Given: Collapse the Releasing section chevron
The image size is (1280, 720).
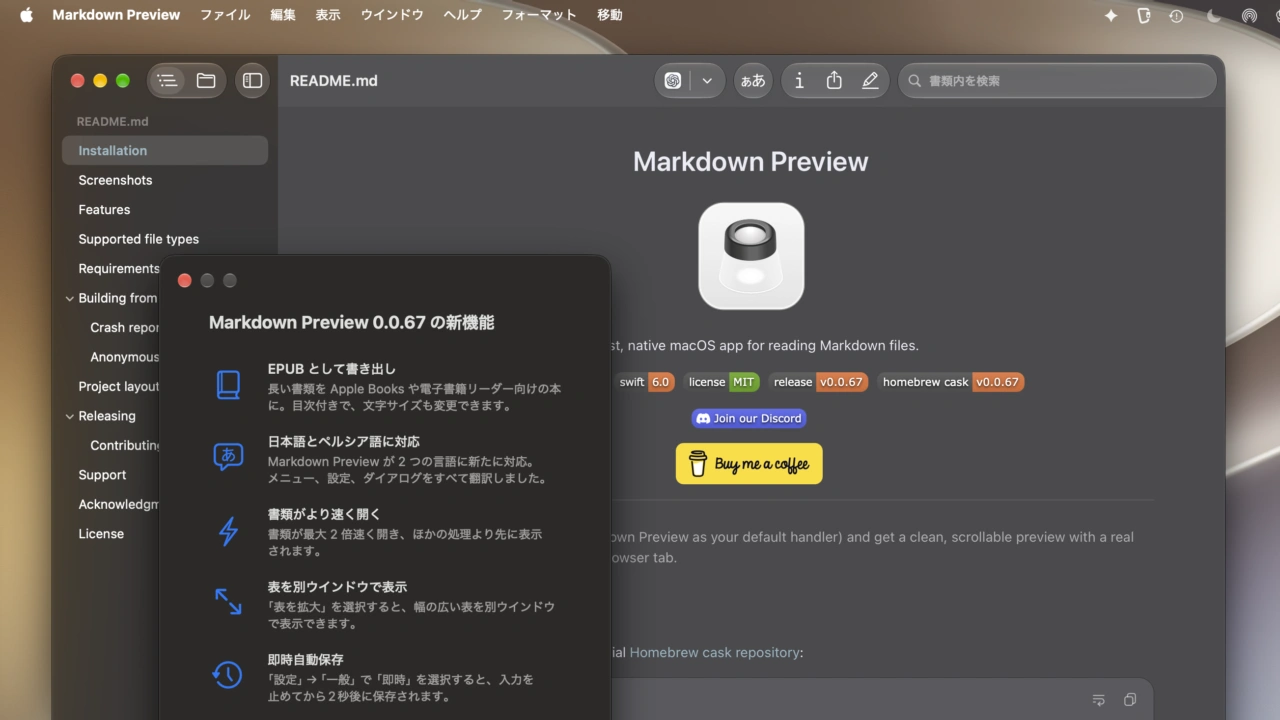Looking at the screenshot, I should click(x=69, y=416).
